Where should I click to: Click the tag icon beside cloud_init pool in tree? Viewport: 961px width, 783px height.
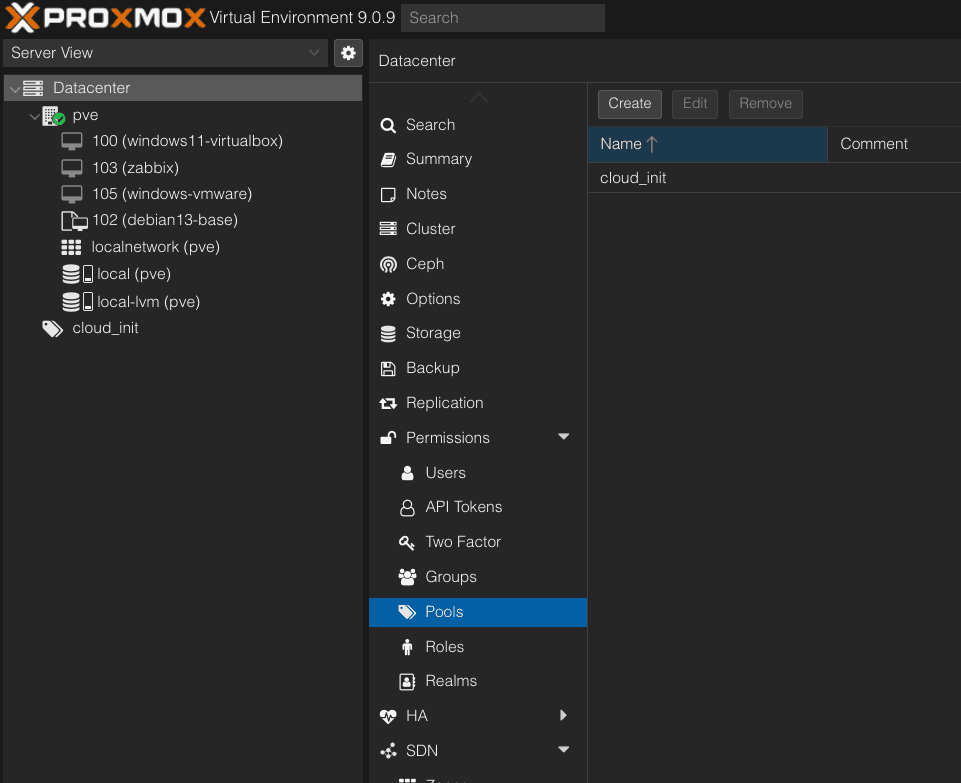tap(53, 329)
